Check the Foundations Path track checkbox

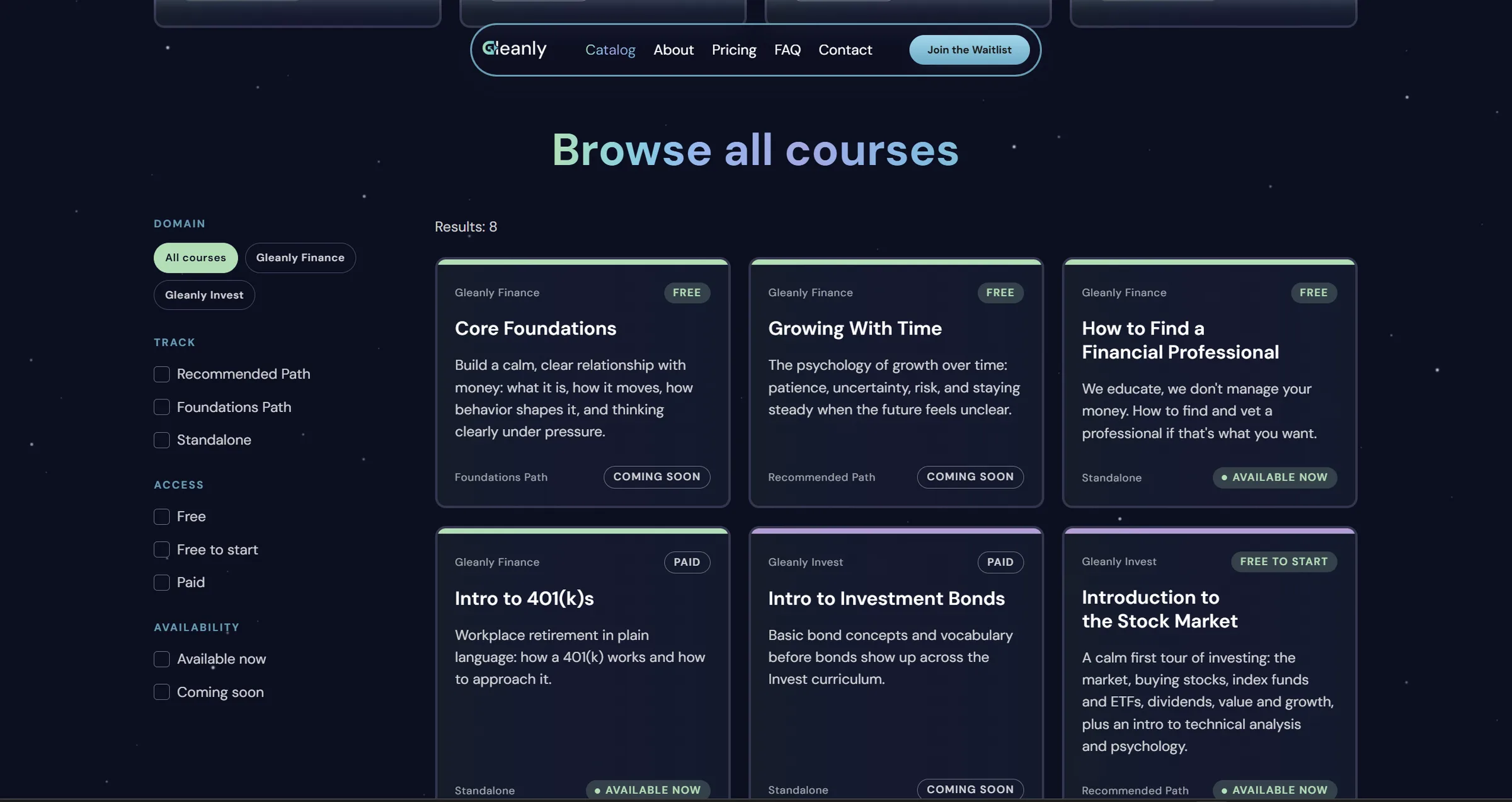tap(162, 407)
